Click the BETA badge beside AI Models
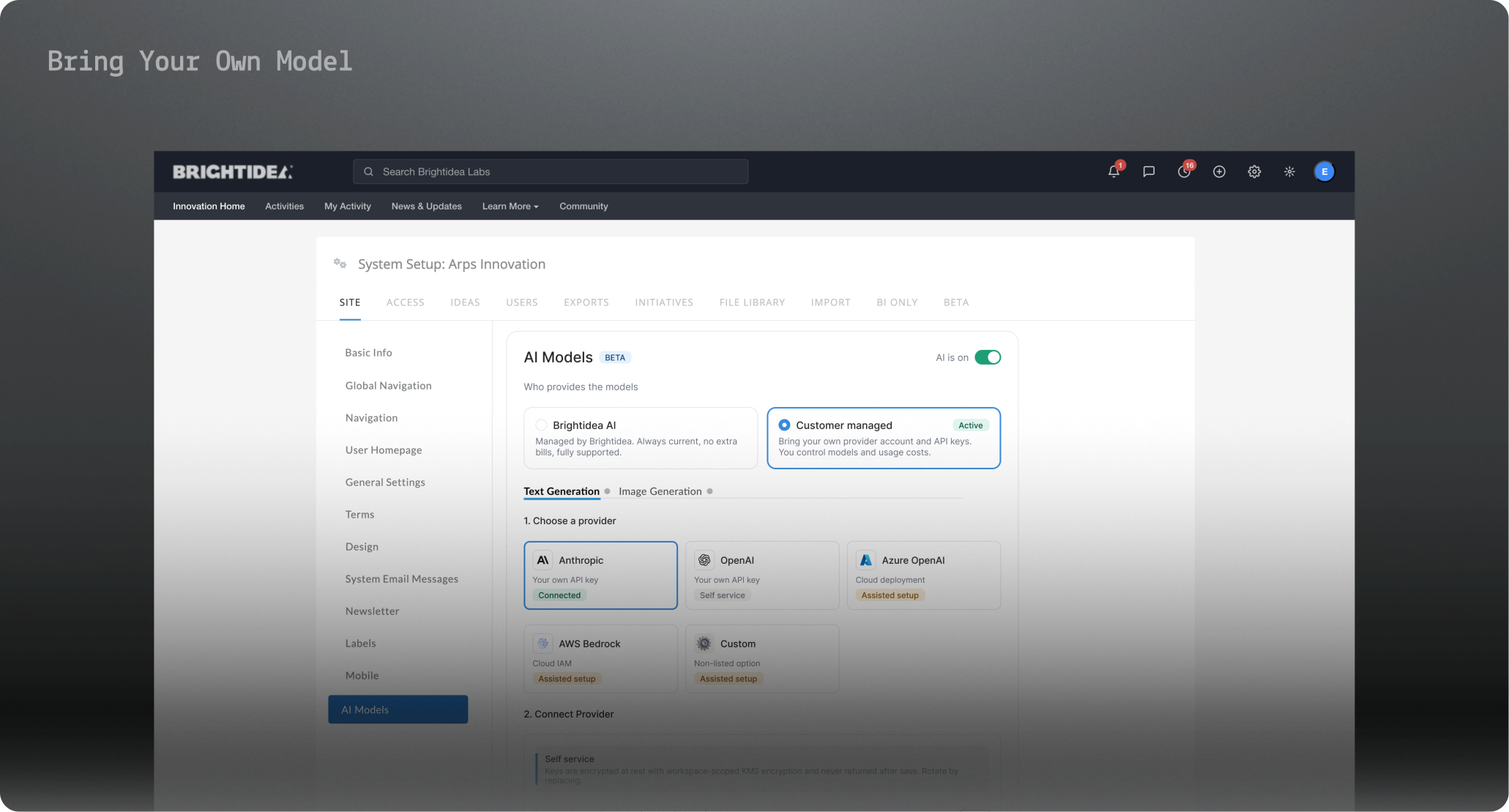The width and height of the screenshot is (1509, 812). [615, 358]
